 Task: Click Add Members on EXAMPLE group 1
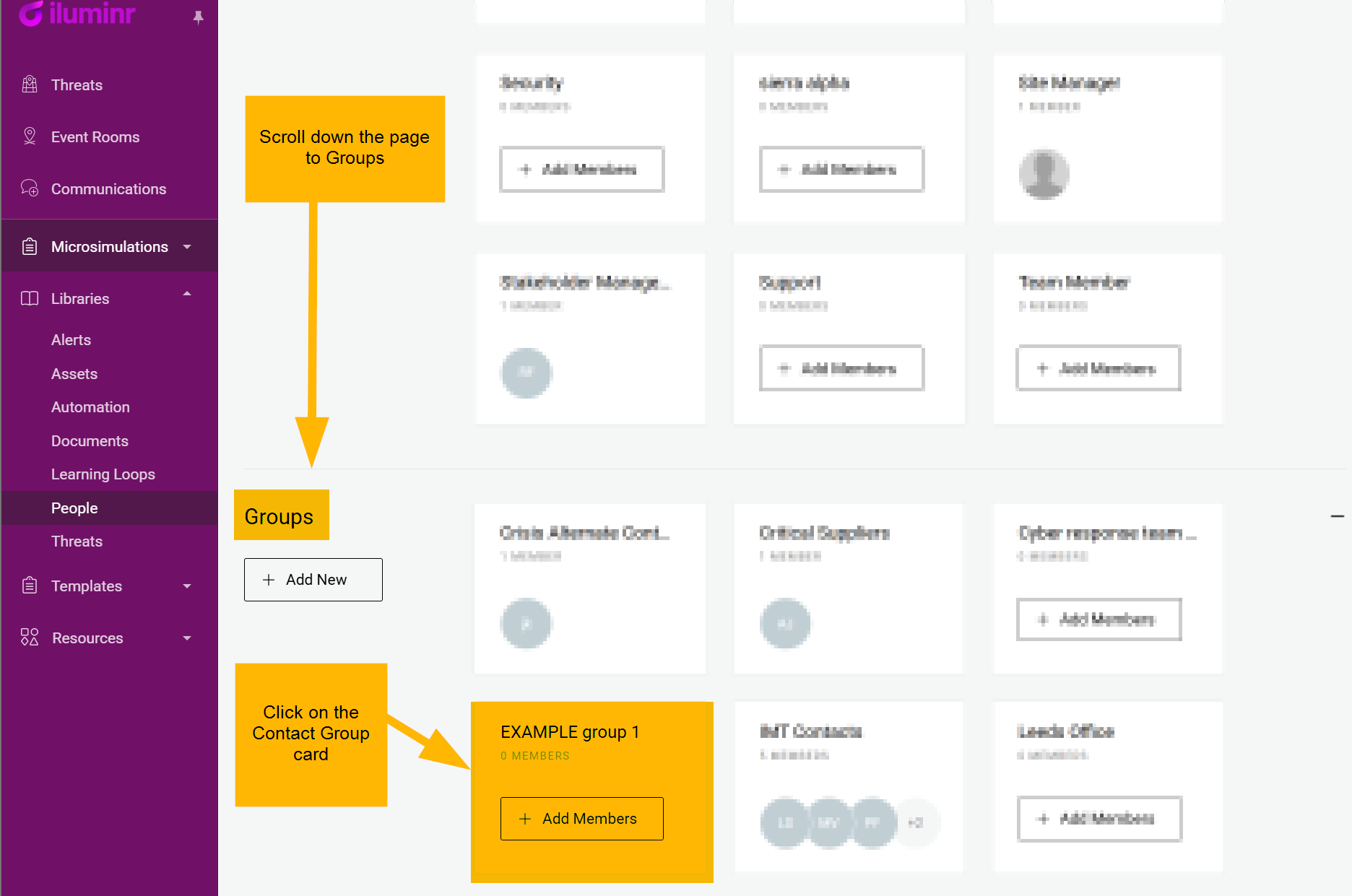click(581, 818)
